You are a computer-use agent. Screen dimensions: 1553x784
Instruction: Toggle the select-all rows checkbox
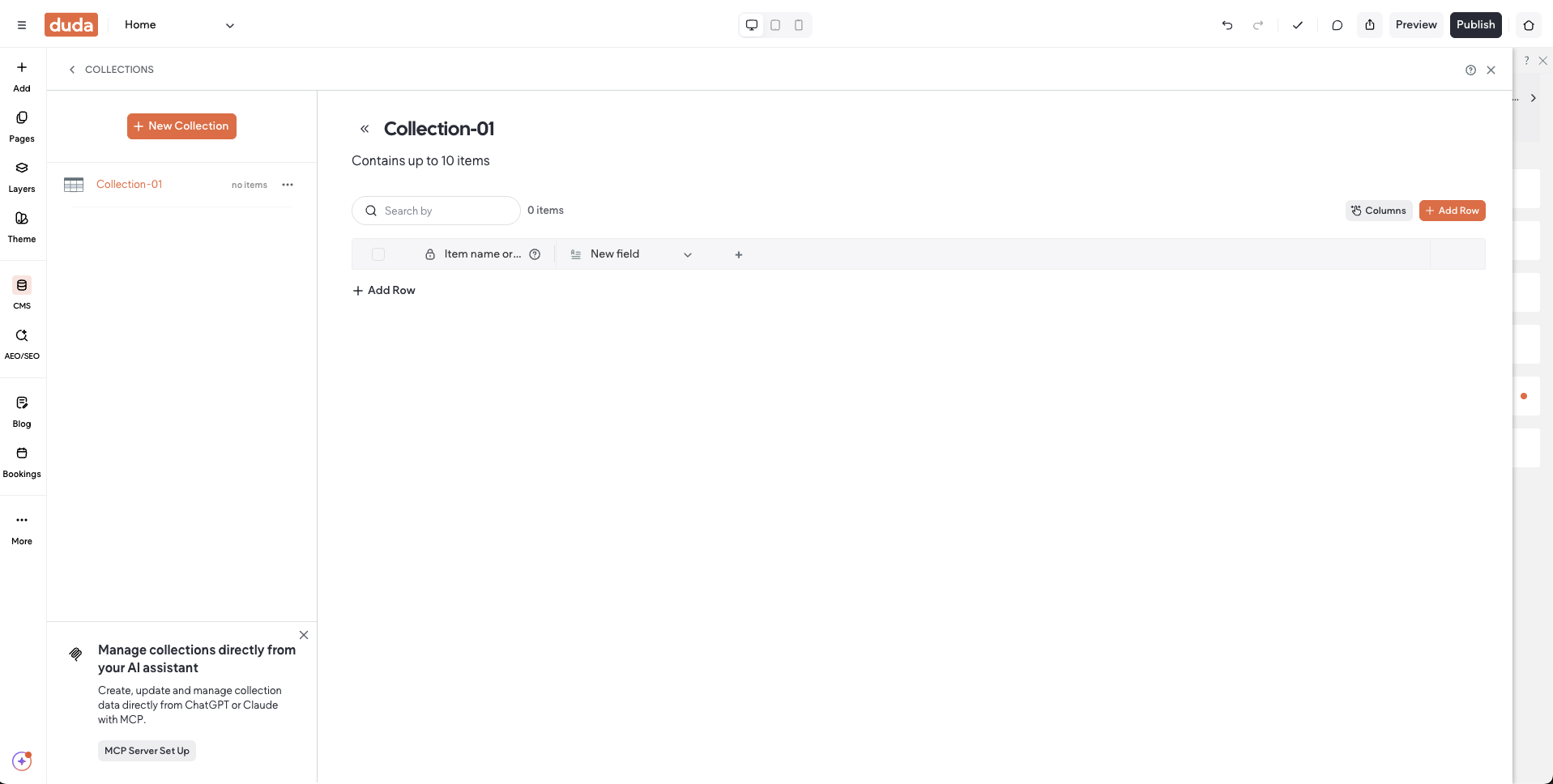pos(378,254)
